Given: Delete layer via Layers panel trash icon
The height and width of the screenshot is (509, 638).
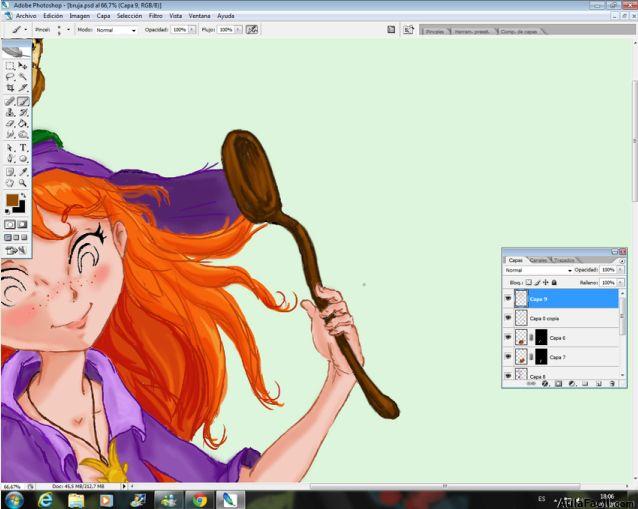Looking at the screenshot, I should coord(612,384).
